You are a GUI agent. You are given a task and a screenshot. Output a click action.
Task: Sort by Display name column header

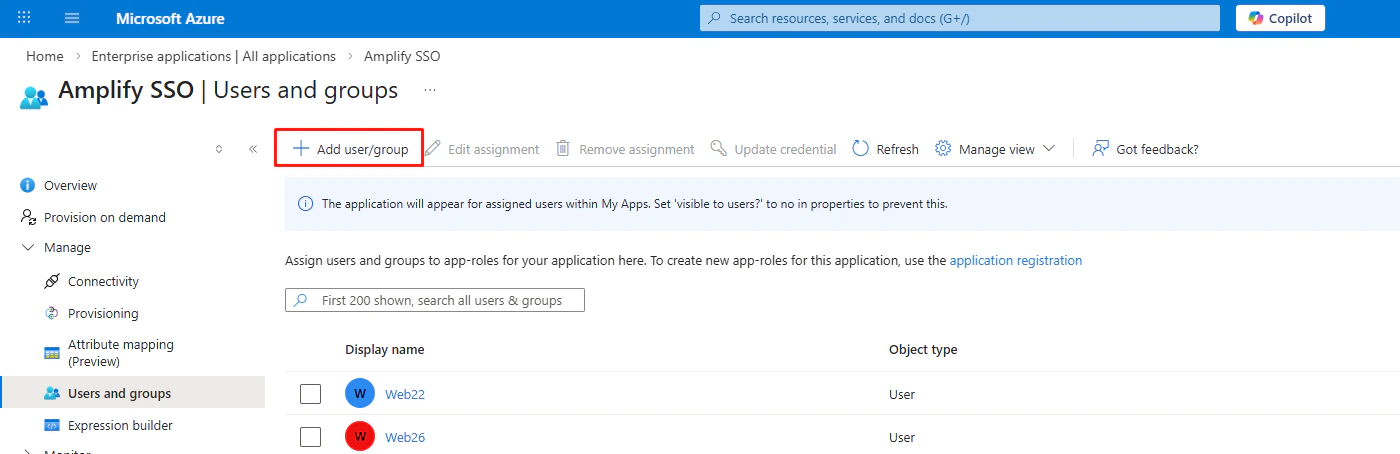tap(385, 349)
